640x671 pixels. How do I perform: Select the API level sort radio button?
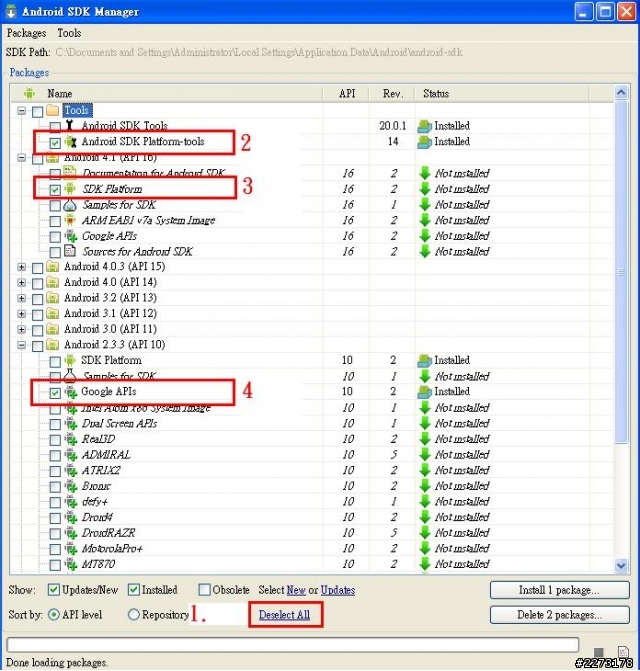click(54, 615)
